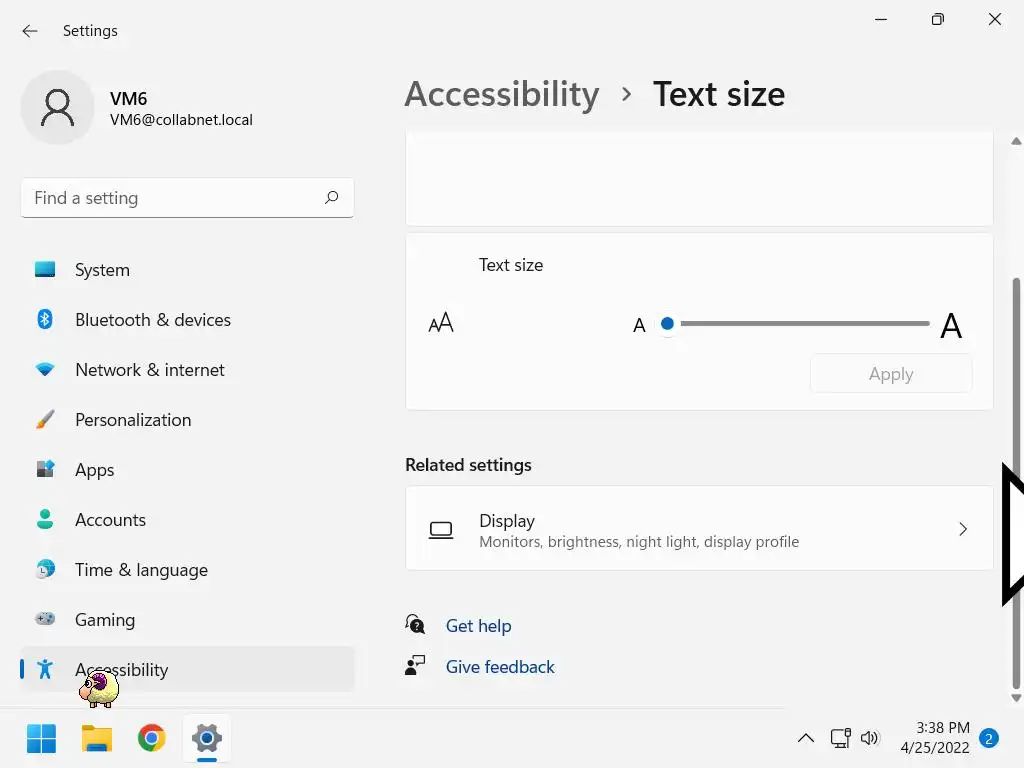Click the search magnifier icon

pos(331,198)
